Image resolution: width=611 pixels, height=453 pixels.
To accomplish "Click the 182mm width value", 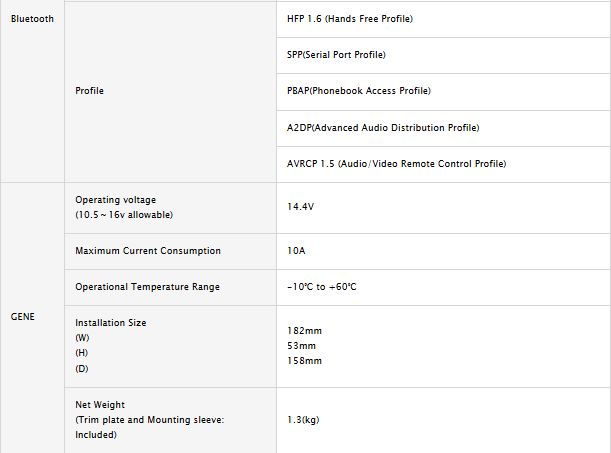I will pos(304,330).
